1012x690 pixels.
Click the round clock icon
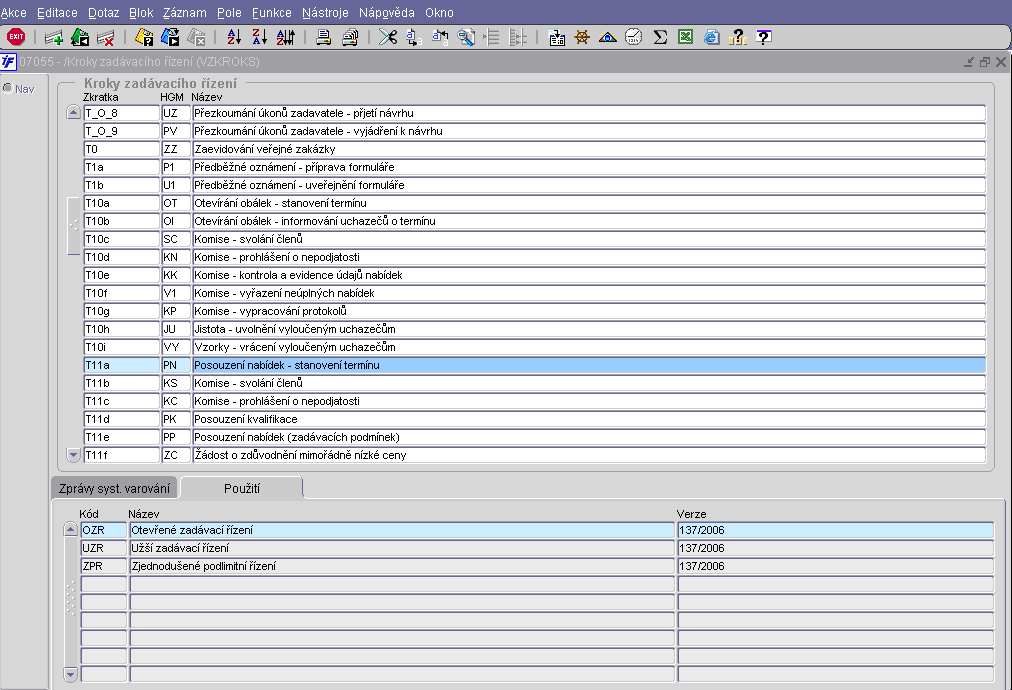(634, 37)
